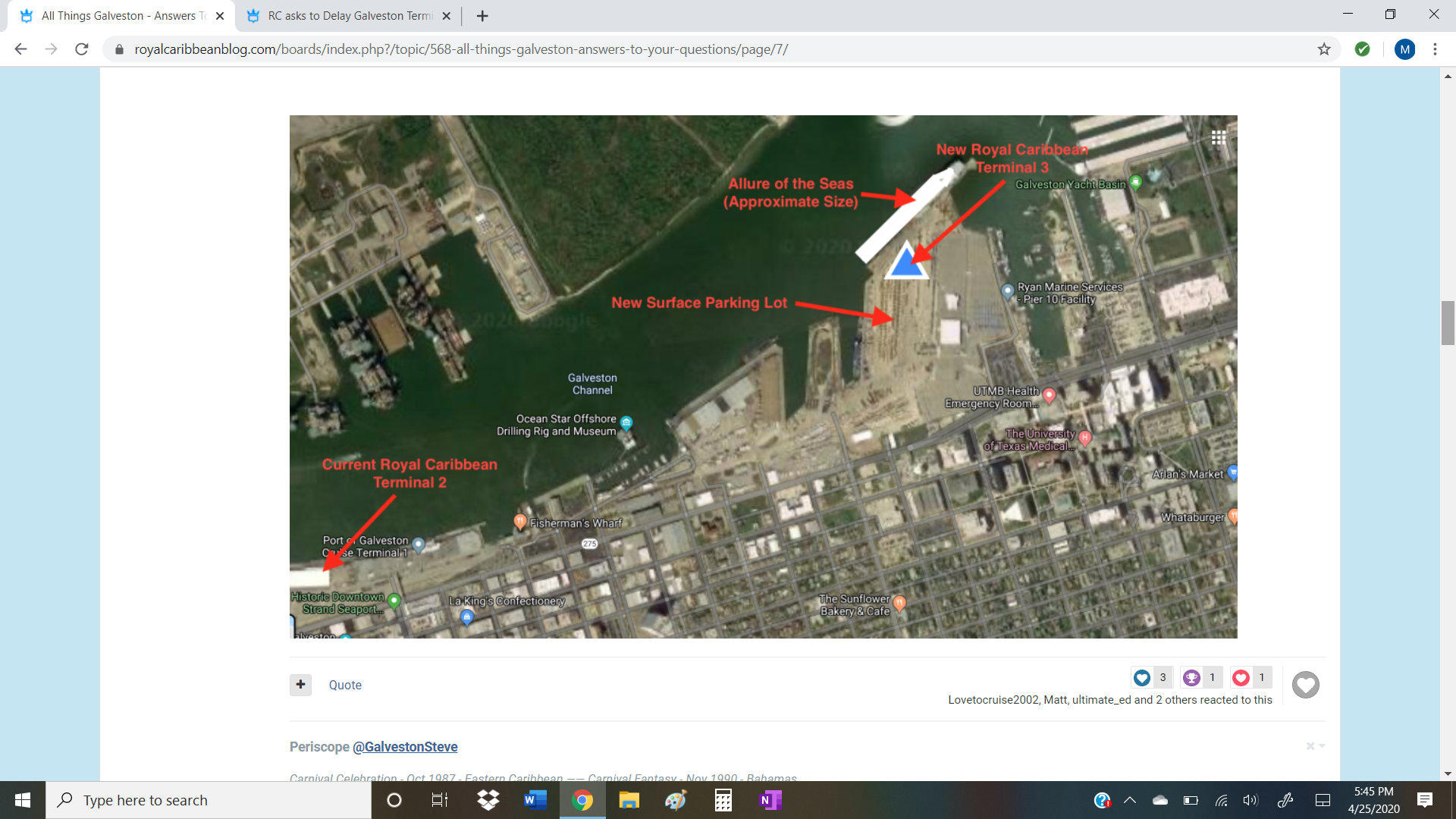
Task: Open File Explorer from the taskbar
Action: click(629, 800)
